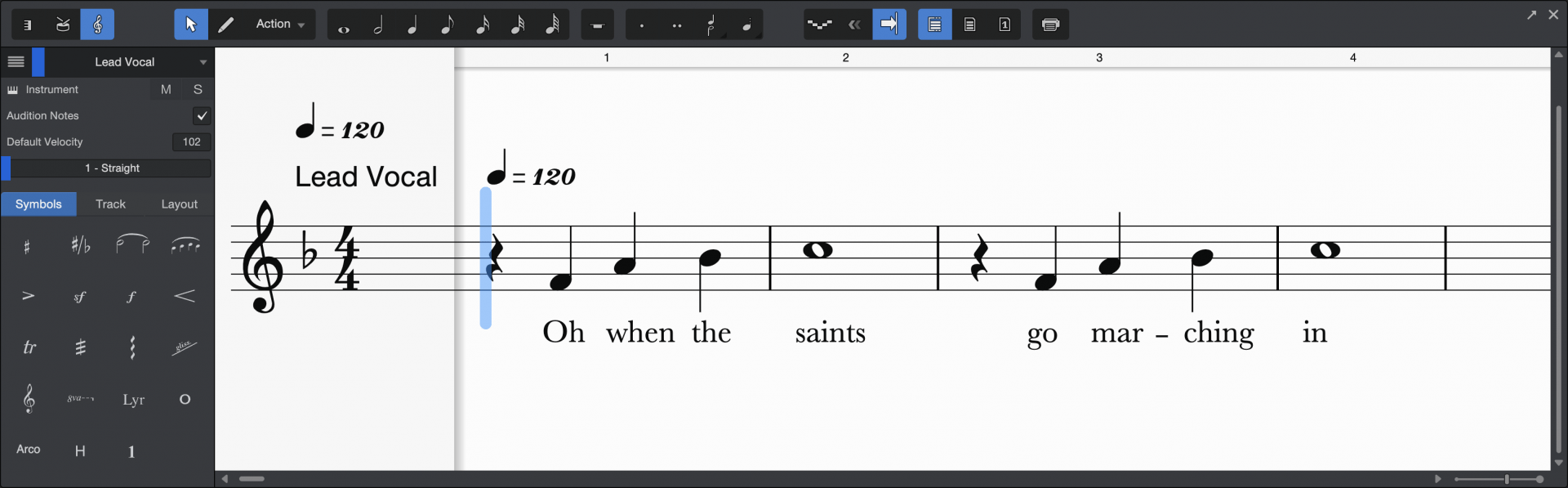Image resolution: width=1568 pixels, height=488 pixels.
Task: Toggle the single dotted note modifier
Action: point(643,25)
